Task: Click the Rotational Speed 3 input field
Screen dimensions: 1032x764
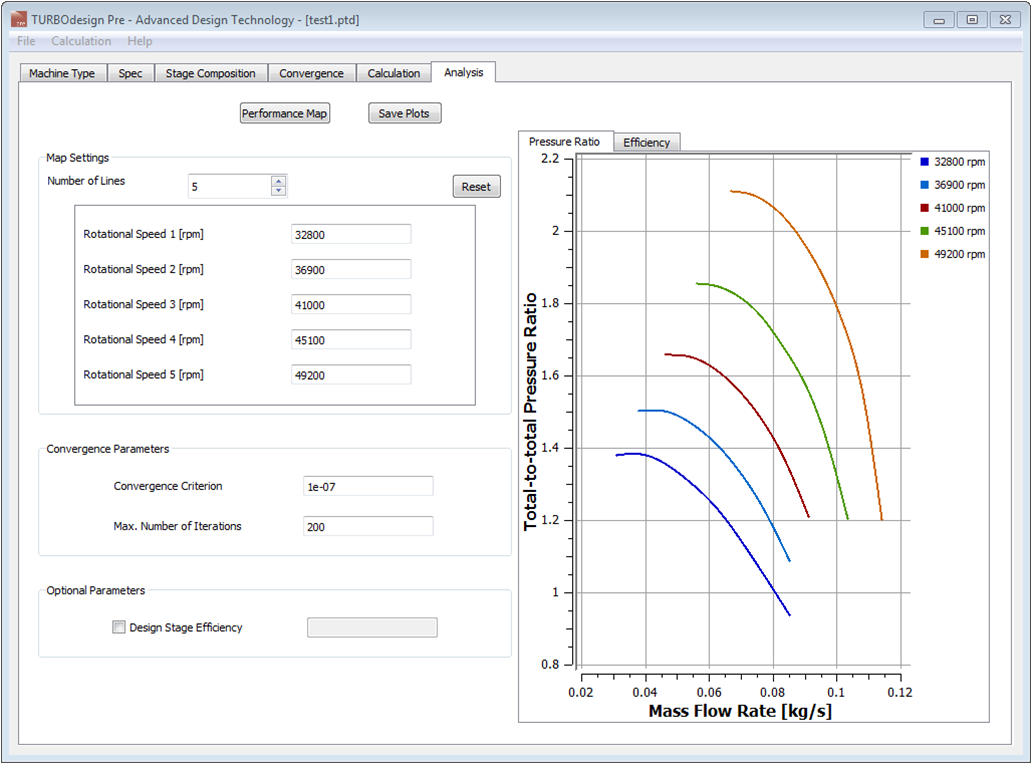Action: (350, 304)
